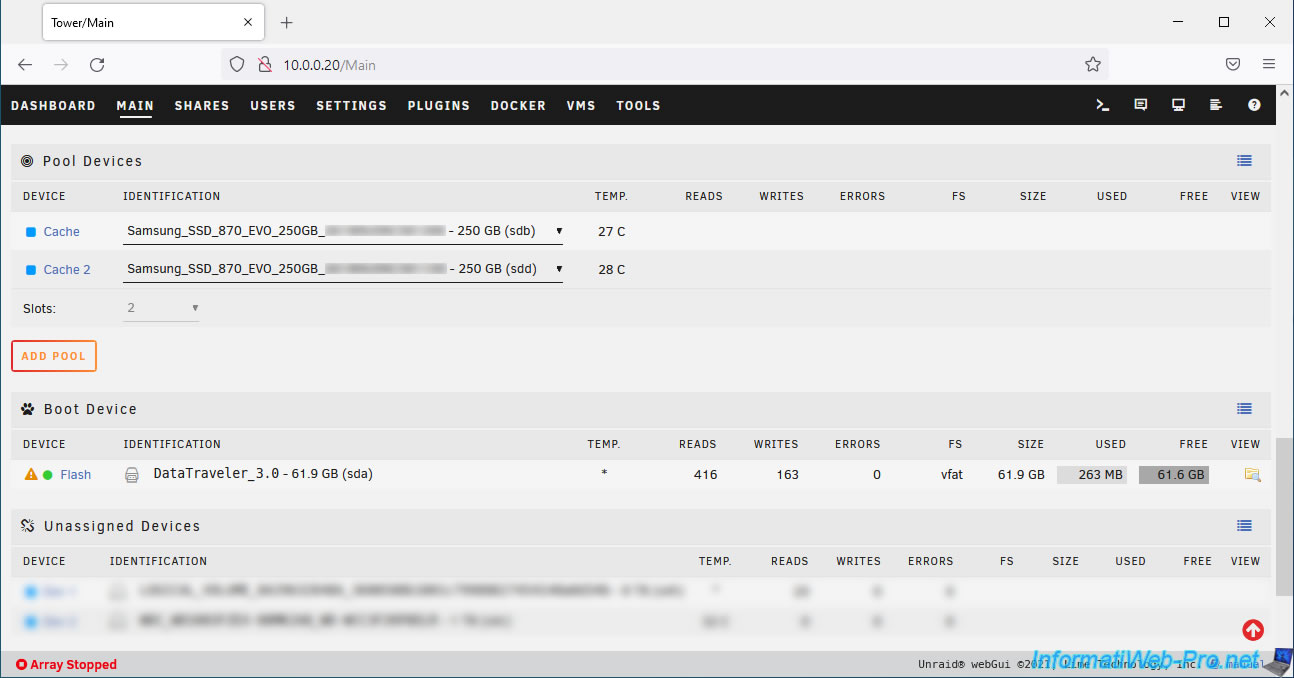Toggle Pool Devices view mode icon
1294x678 pixels.
[x=1244, y=161]
